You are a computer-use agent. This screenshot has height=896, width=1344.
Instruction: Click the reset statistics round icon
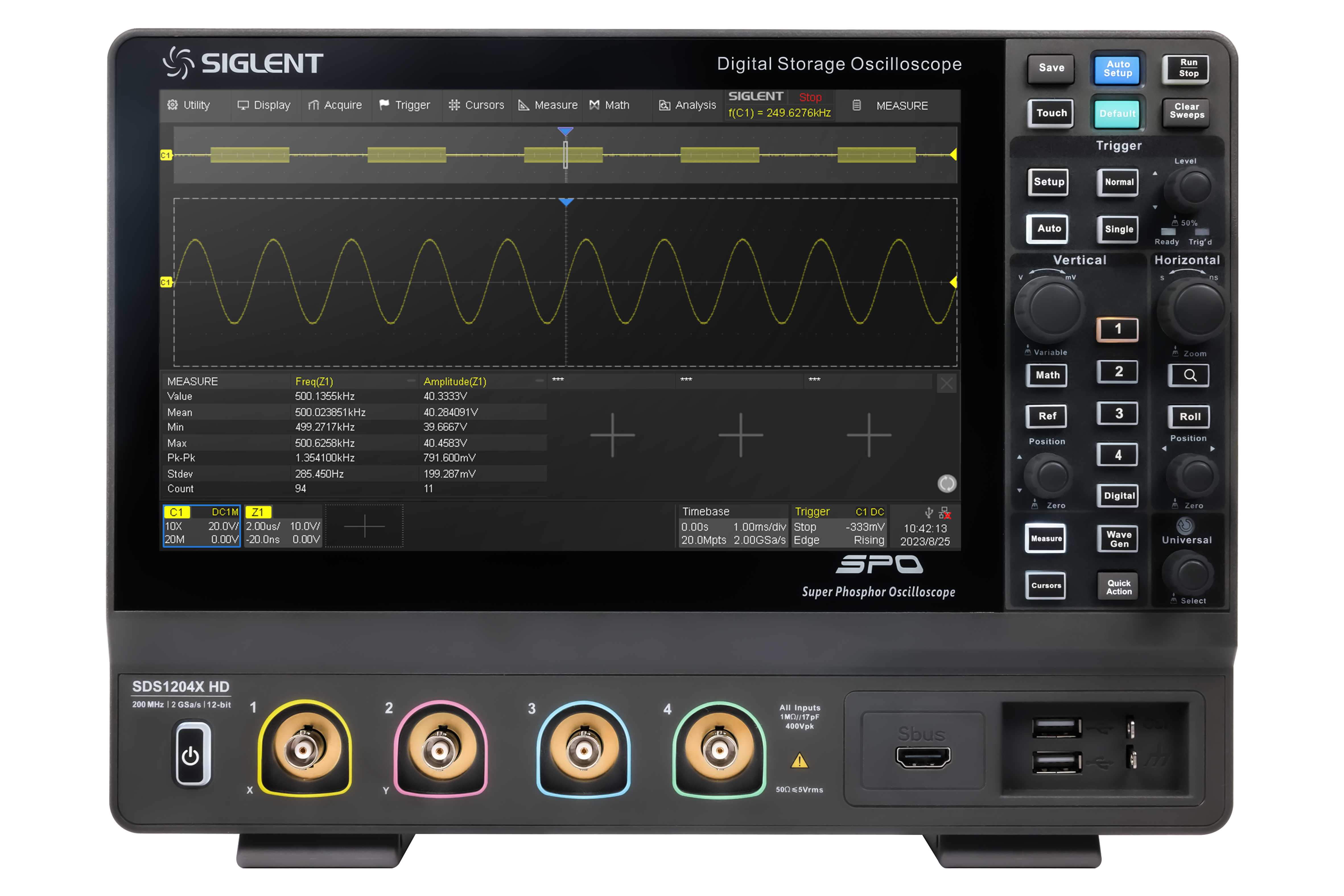point(947,484)
